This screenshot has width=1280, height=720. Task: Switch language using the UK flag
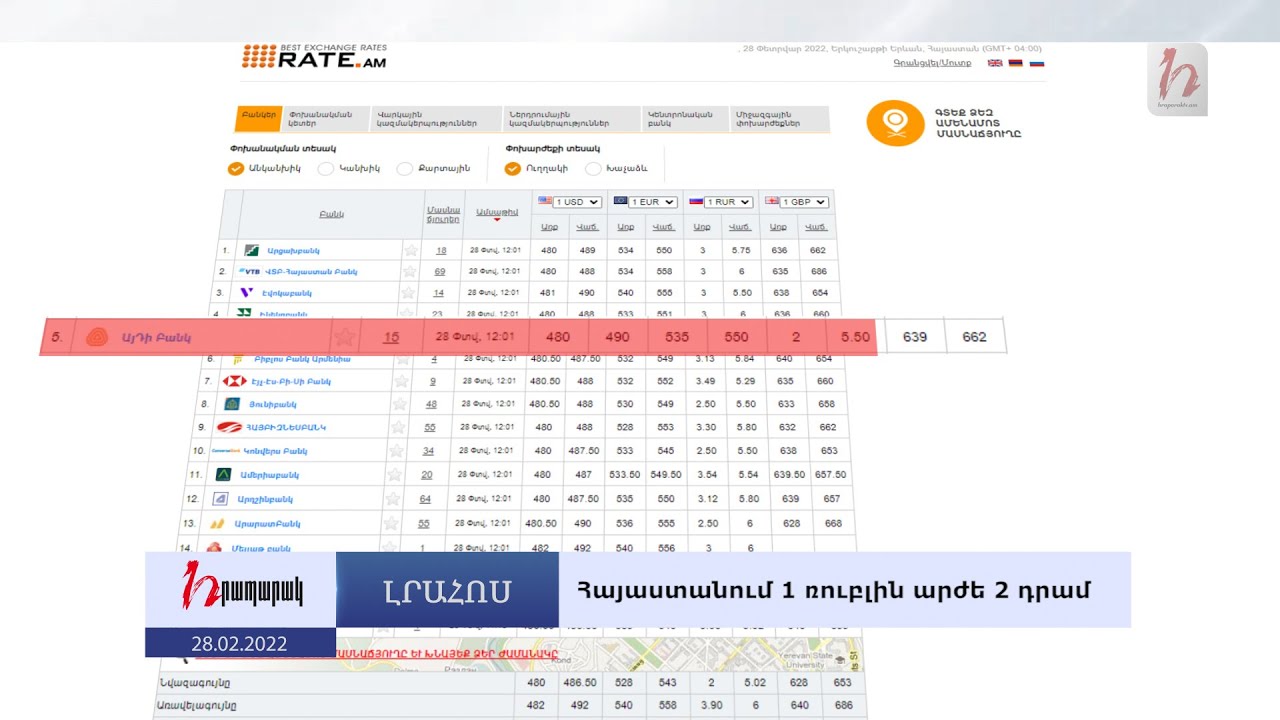click(x=994, y=63)
